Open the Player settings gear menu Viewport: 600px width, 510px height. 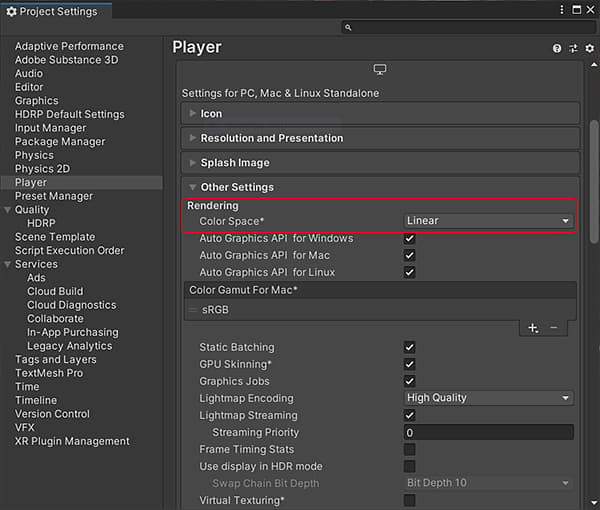[588, 48]
